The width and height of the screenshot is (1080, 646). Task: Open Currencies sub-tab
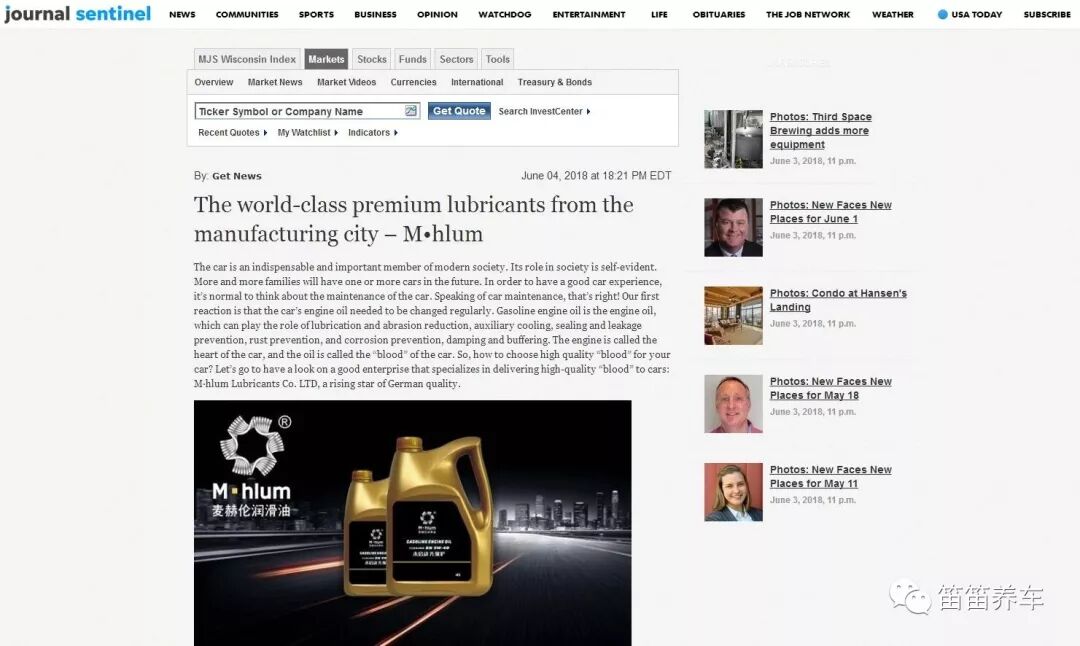tap(413, 82)
